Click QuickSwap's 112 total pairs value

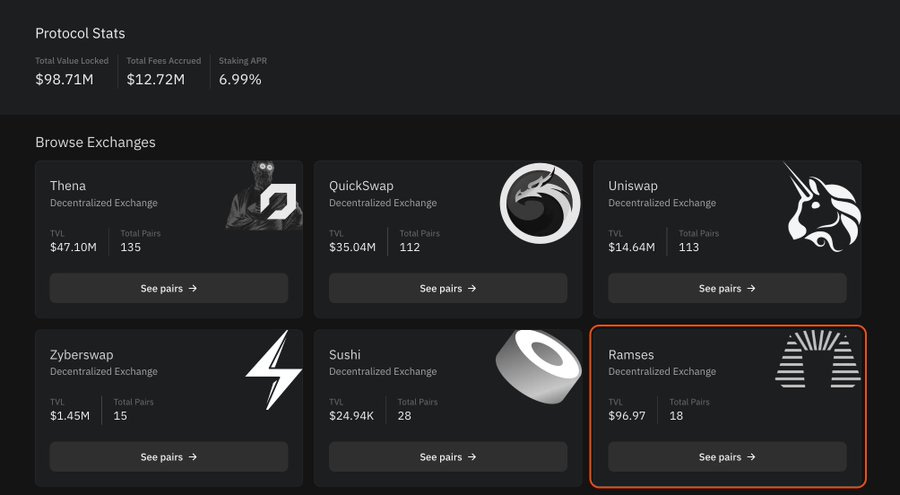click(x=410, y=248)
